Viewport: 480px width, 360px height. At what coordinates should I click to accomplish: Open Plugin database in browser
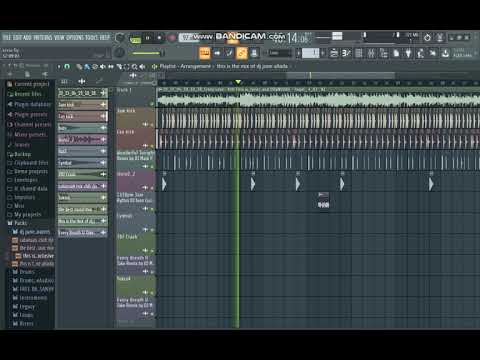click(x=30, y=105)
